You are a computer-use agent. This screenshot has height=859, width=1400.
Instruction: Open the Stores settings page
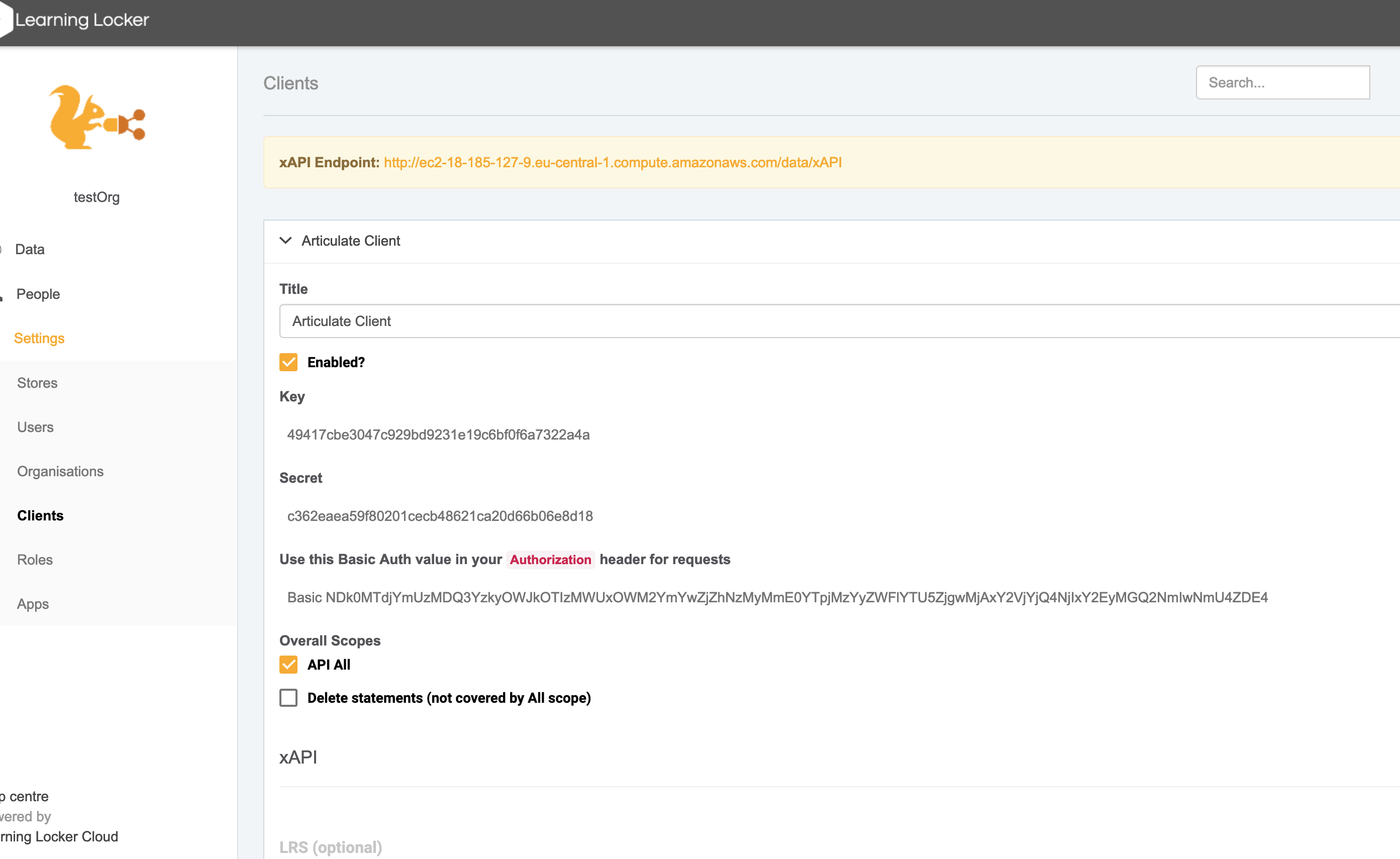pos(37,382)
